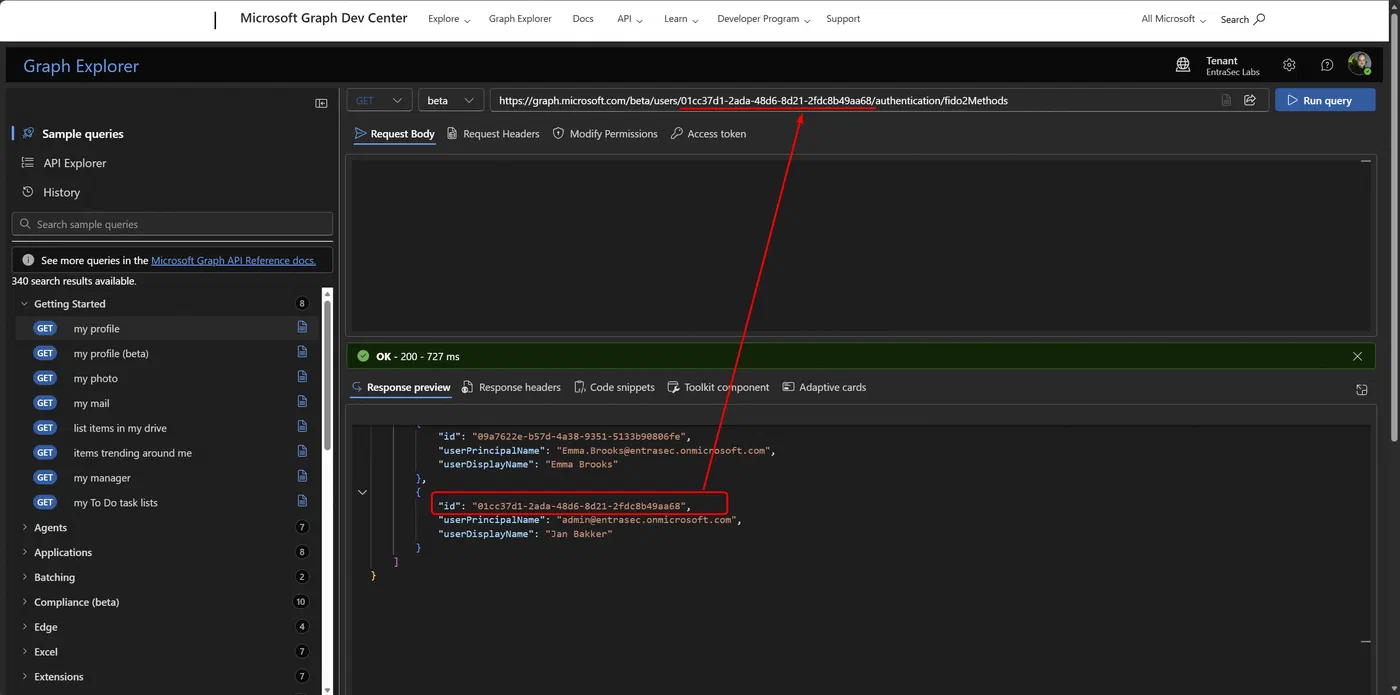The height and width of the screenshot is (695, 1400).
Task: Open the Modify Permissions tab
Action: tap(605, 134)
